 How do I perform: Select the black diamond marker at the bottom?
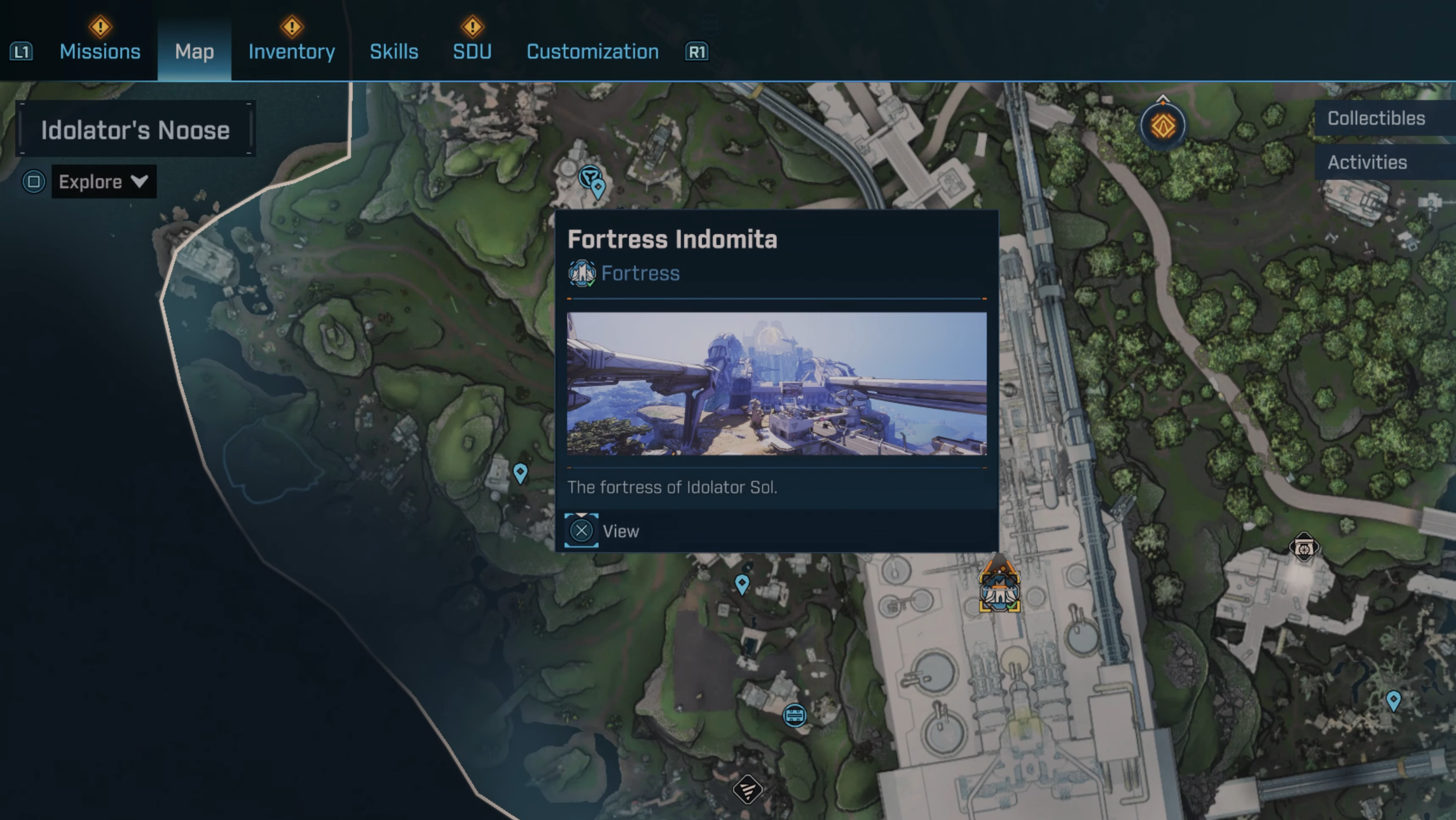point(747,790)
